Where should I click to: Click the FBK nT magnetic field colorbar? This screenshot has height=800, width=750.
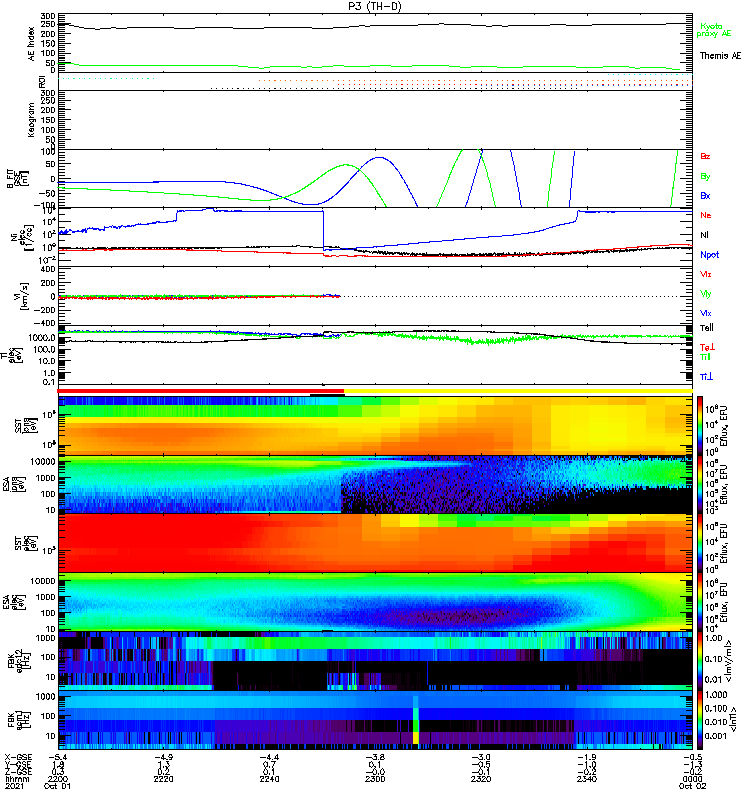pos(700,720)
